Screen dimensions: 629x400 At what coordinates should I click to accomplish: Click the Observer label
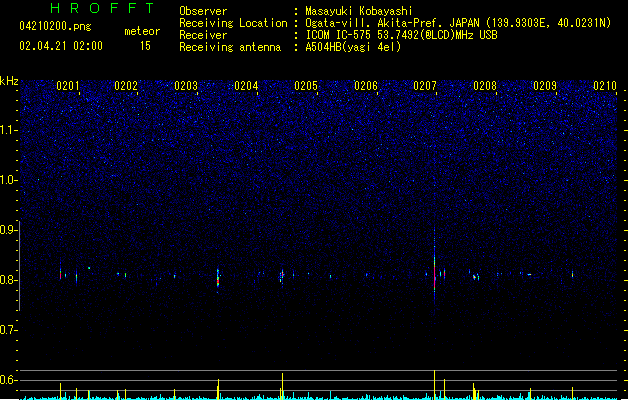(203, 11)
